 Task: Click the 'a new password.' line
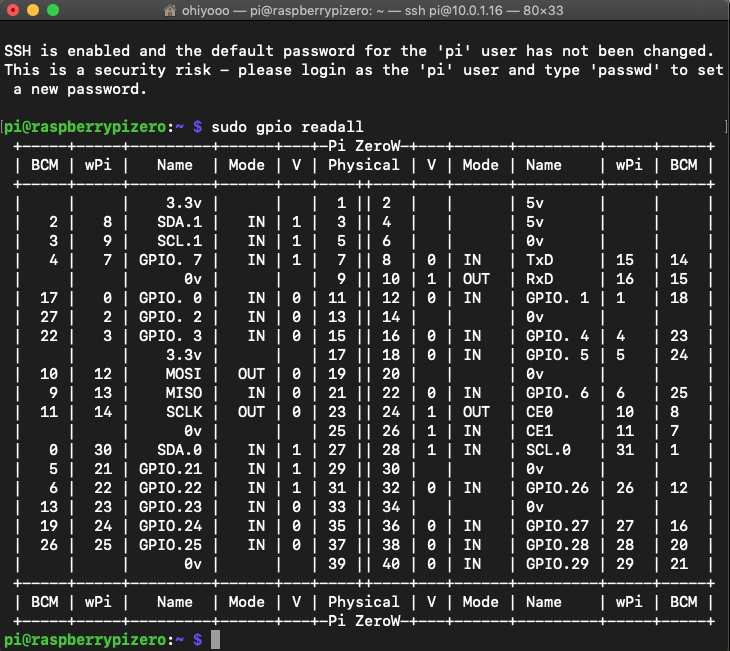(x=80, y=89)
